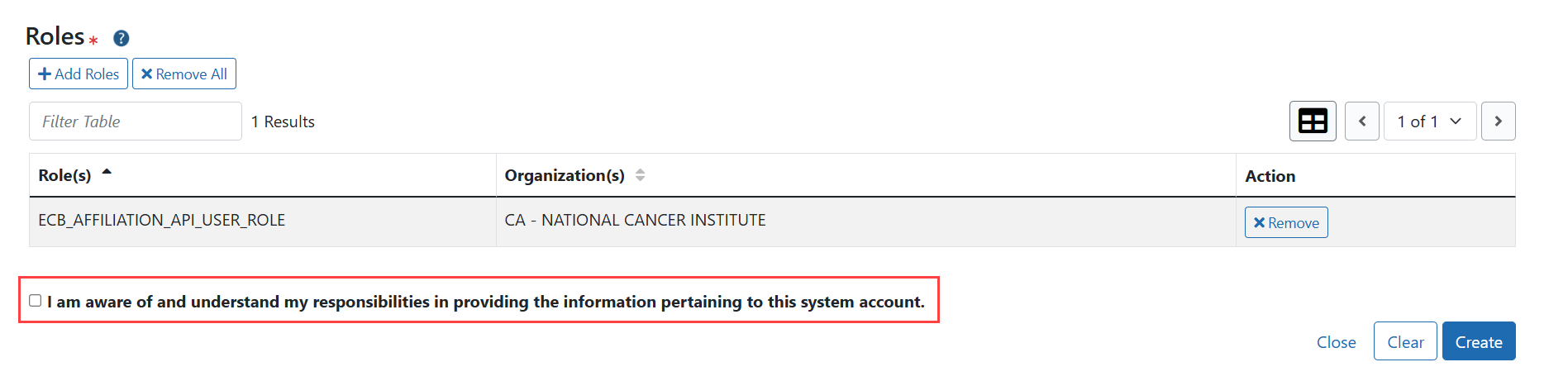1568x381 pixels.
Task: Click the Remove All button
Action: 184,74
